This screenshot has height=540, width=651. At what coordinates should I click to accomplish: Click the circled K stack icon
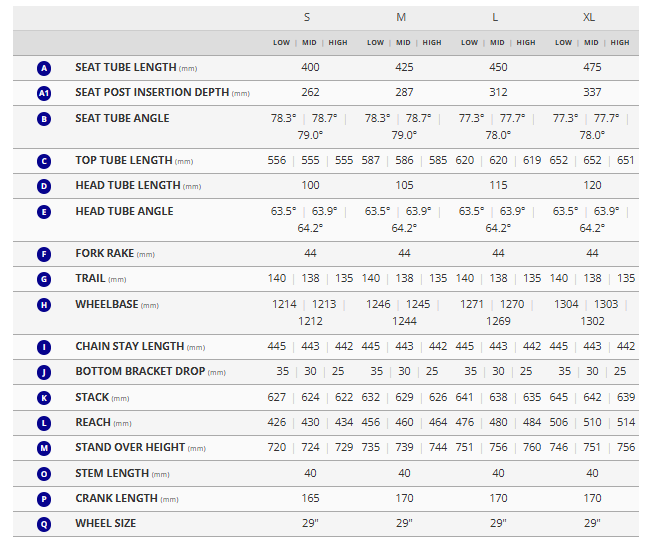pos(44,398)
